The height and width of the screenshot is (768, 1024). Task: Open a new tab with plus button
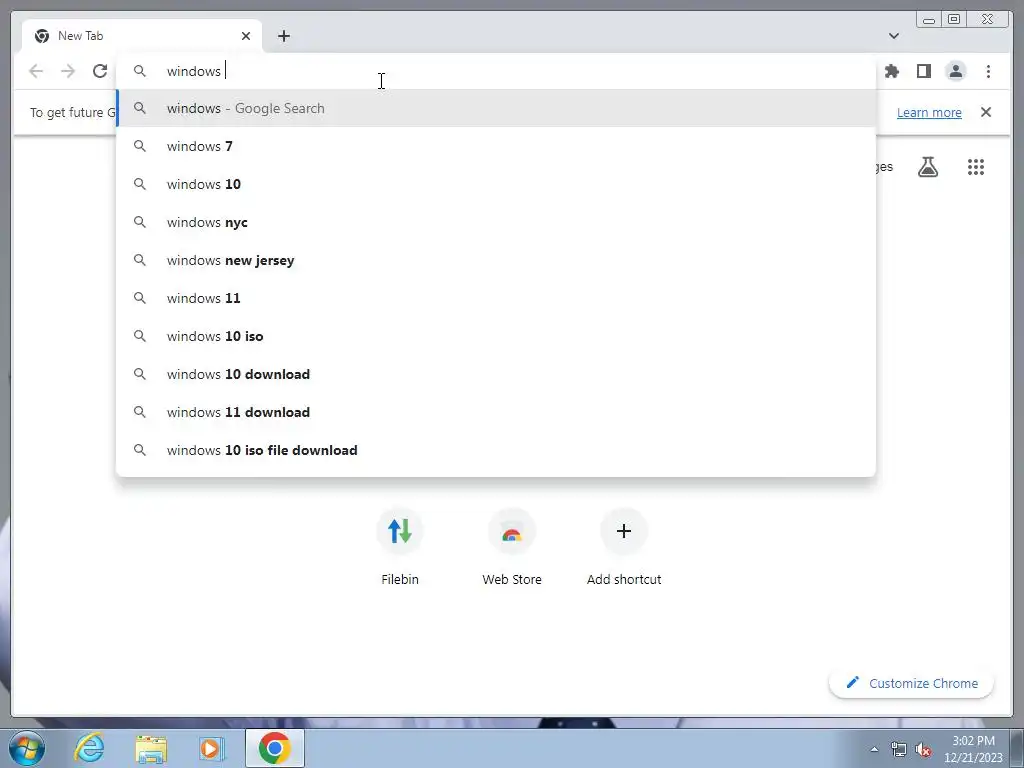tap(283, 36)
